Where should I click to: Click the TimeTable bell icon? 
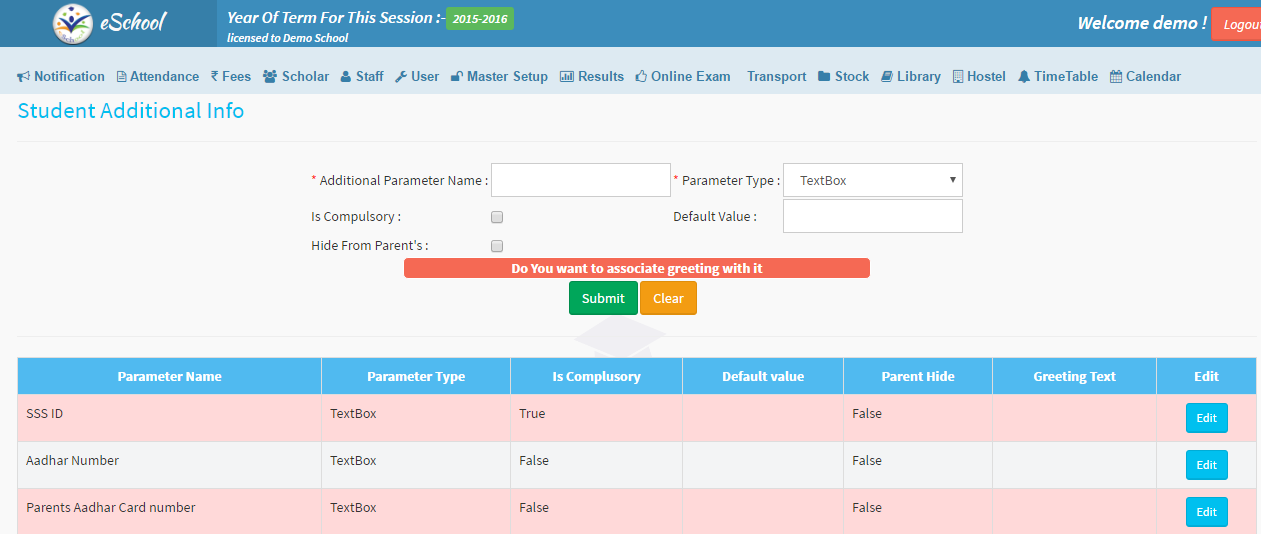1024,77
